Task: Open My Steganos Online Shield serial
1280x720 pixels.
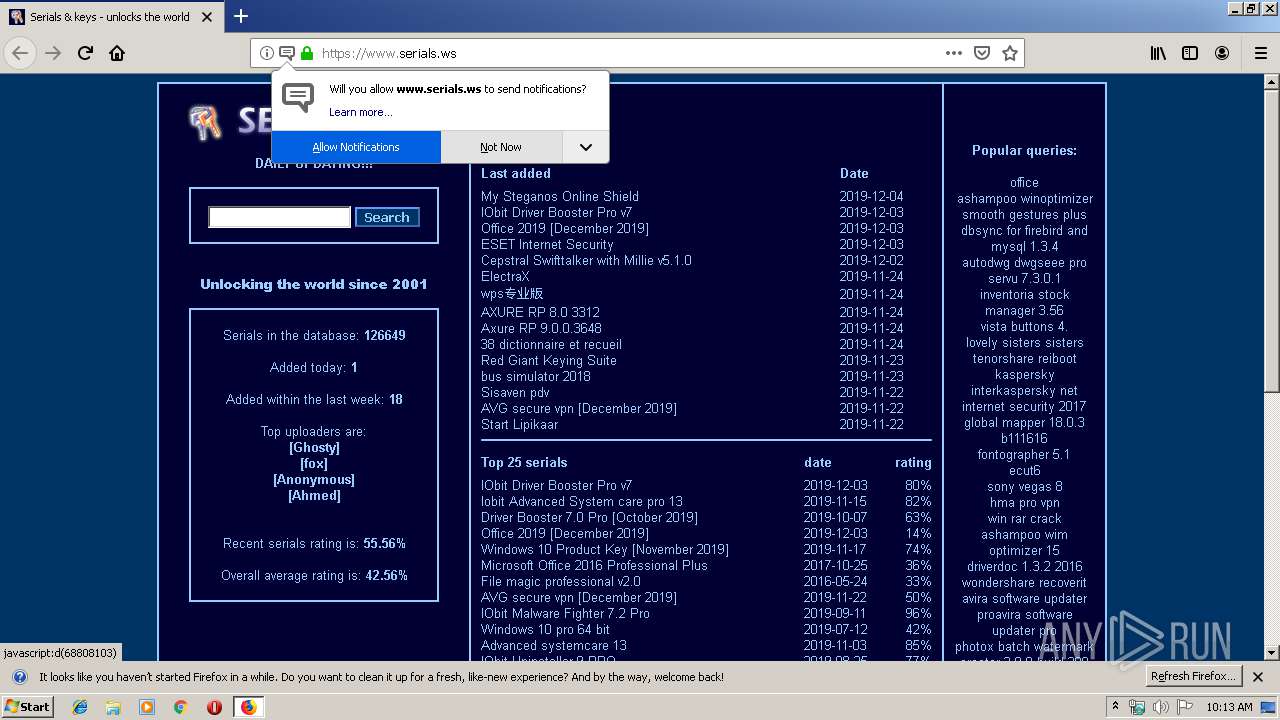Action: pos(560,196)
